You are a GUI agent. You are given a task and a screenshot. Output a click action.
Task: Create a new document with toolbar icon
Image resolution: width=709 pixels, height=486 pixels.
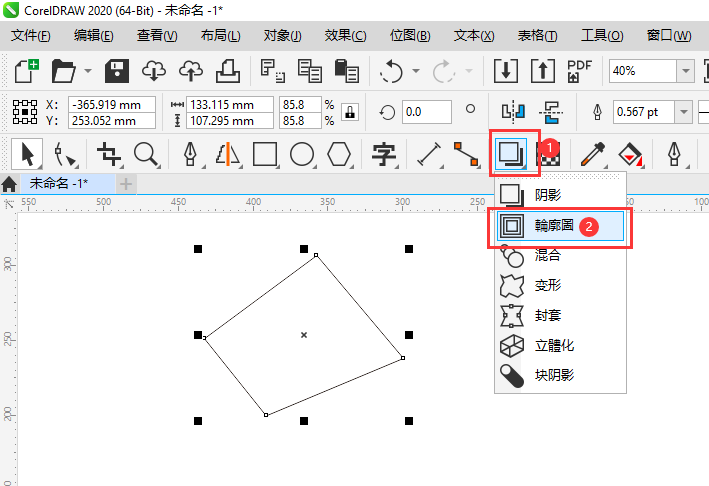click(x=27, y=71)
